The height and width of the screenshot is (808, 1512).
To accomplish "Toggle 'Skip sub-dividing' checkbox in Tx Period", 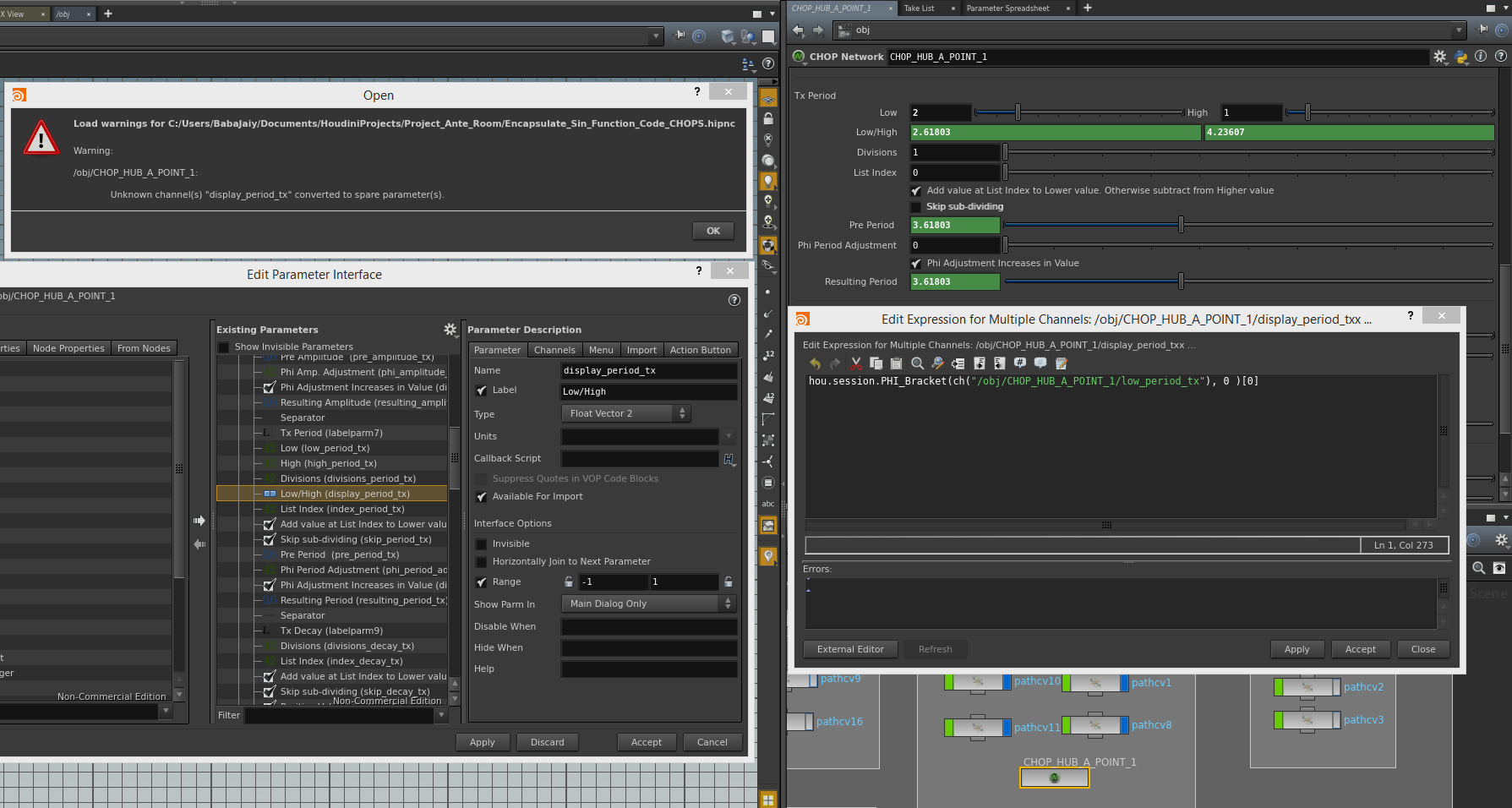I will click(x=916, y=207).
